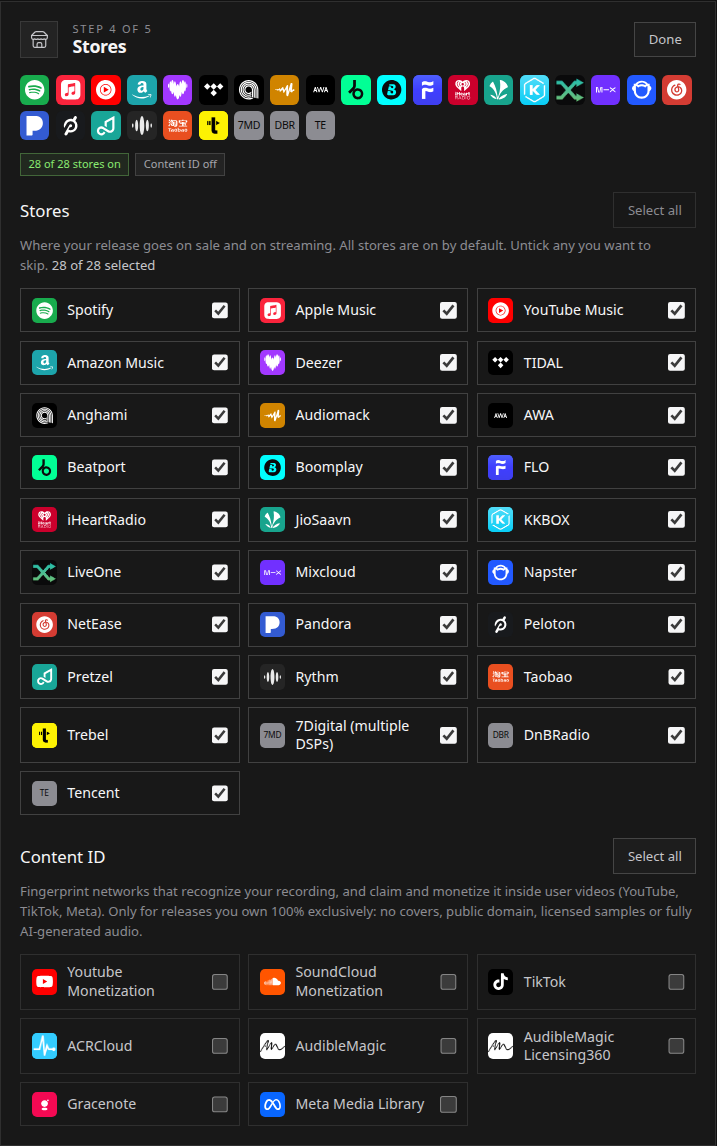Enable Youtube Monetization checkbox
The width and height of the screenshot is (717, 1146).
pos(220,982)
